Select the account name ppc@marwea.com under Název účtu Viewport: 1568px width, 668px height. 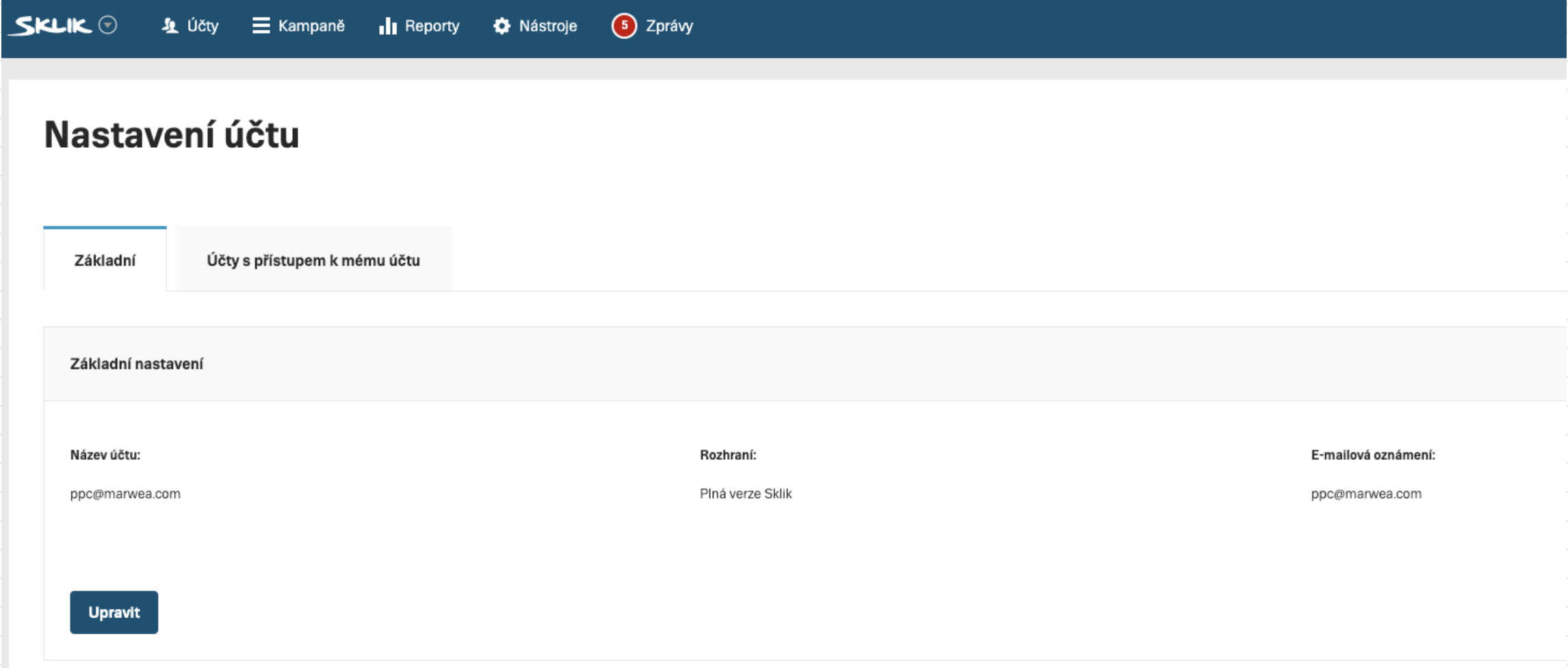[x=125, y=493]
